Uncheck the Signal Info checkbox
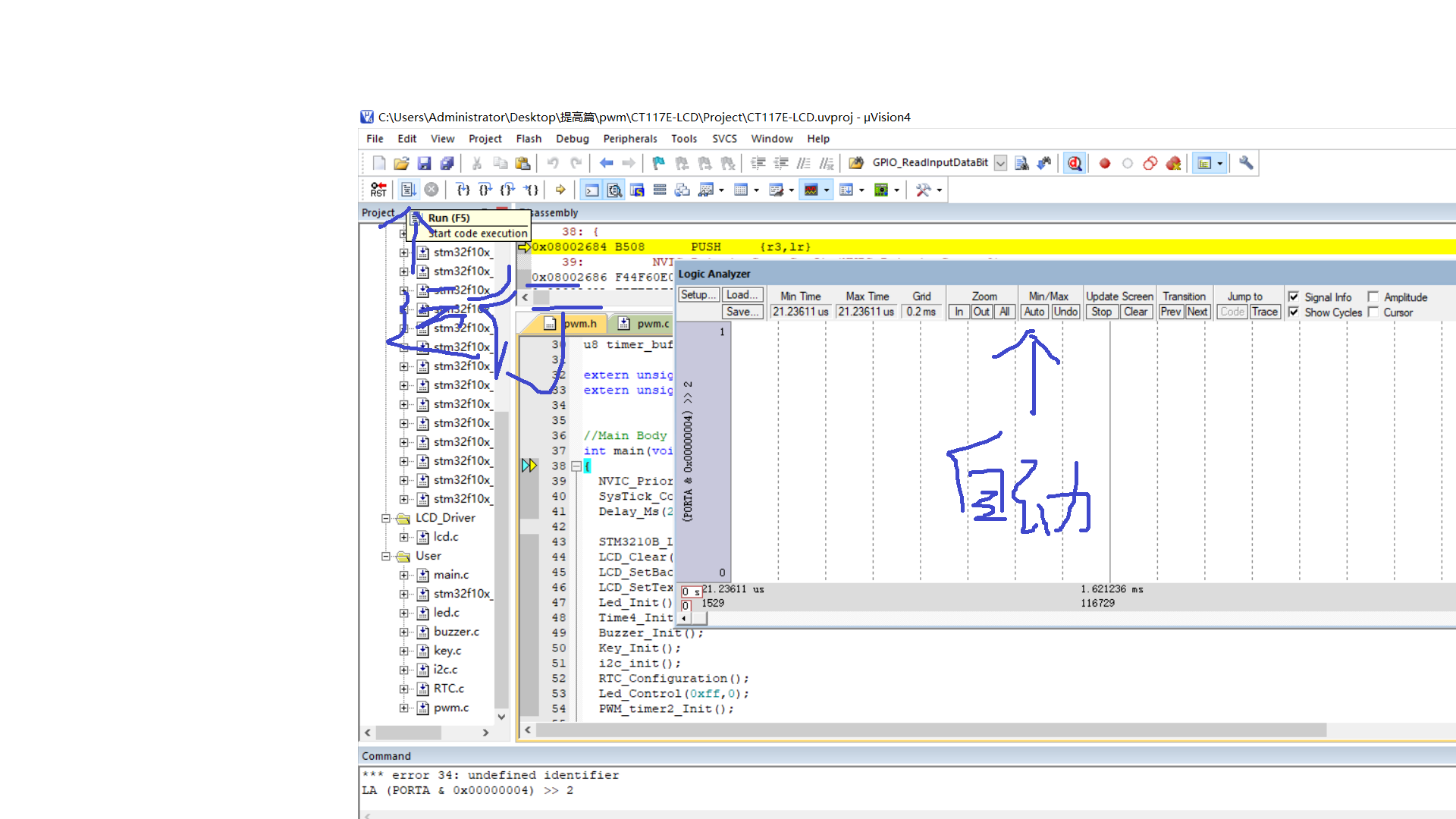Screen dimensions: 1456x819 [1294, 297]
